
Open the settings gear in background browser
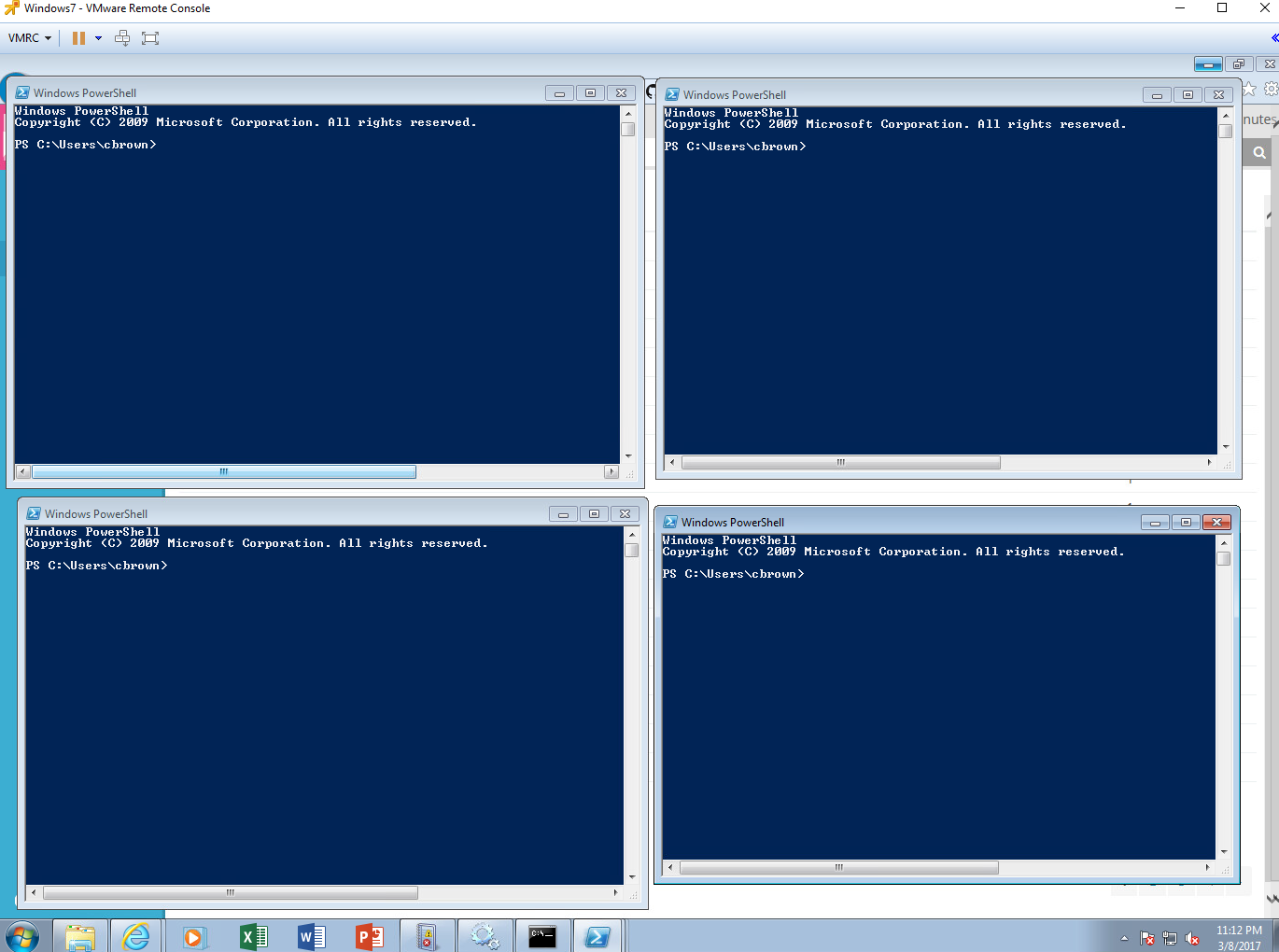tap(1271, 89)
